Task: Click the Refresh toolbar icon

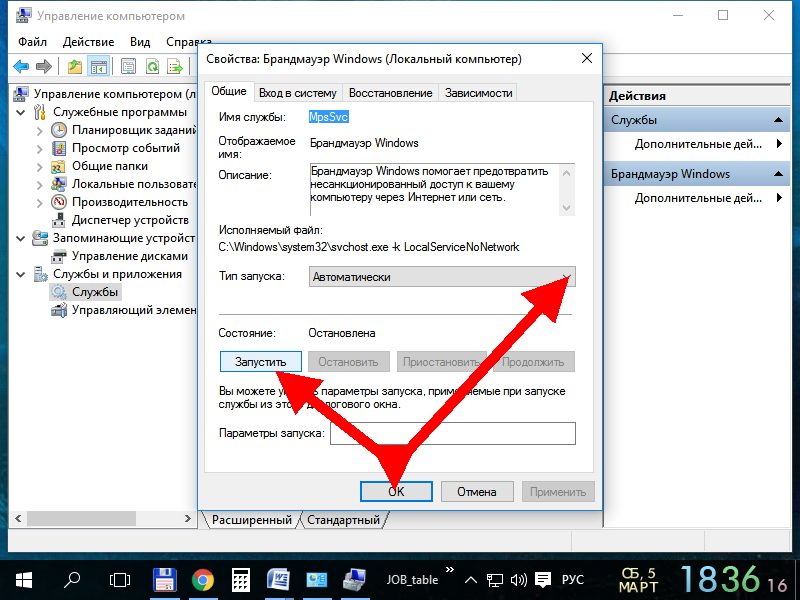Action: [152, 67]
